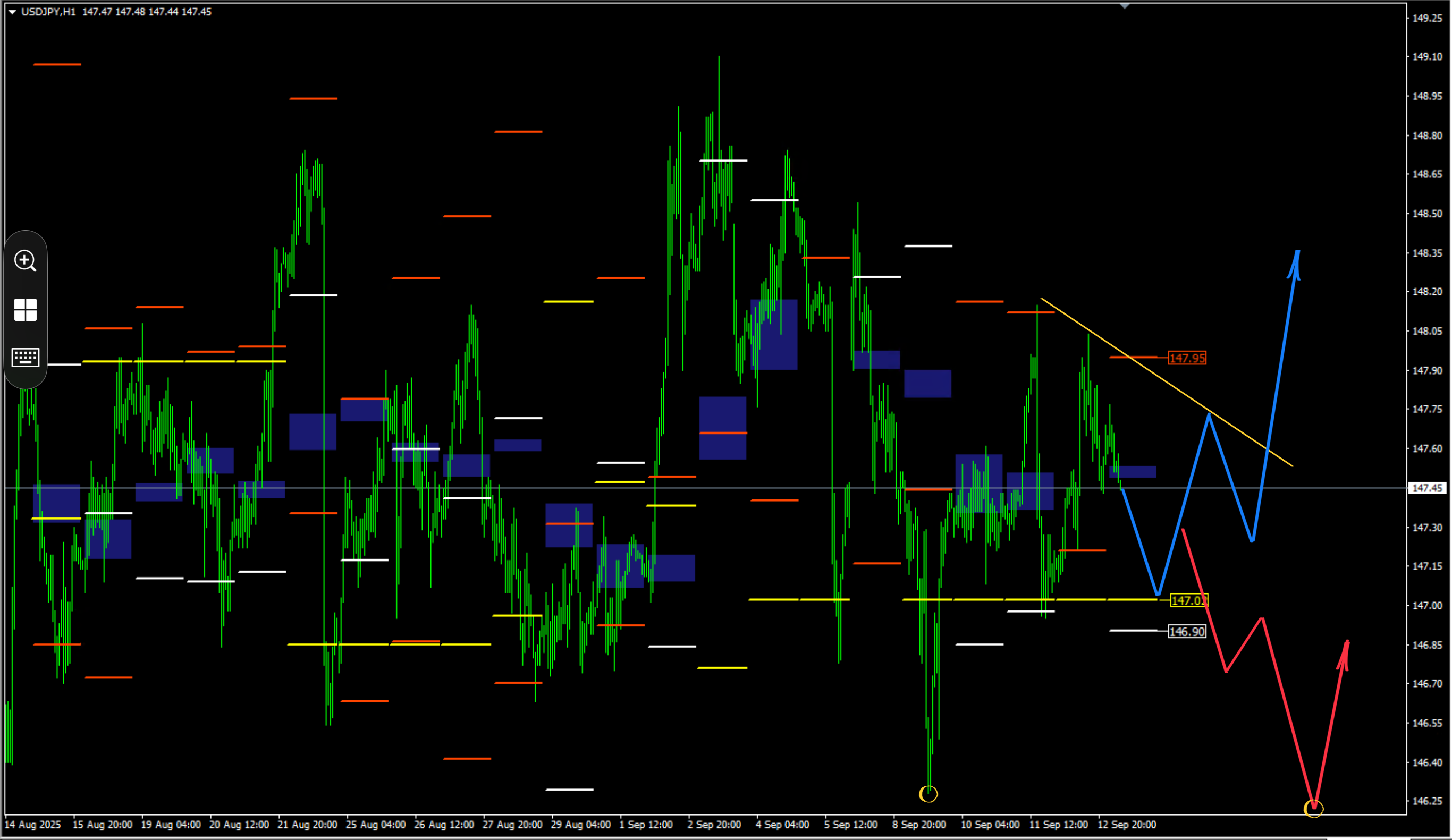Click the 29 Aug 04:00 time label
Screen dimensions: 1452x840
click(x=580, y=825)
